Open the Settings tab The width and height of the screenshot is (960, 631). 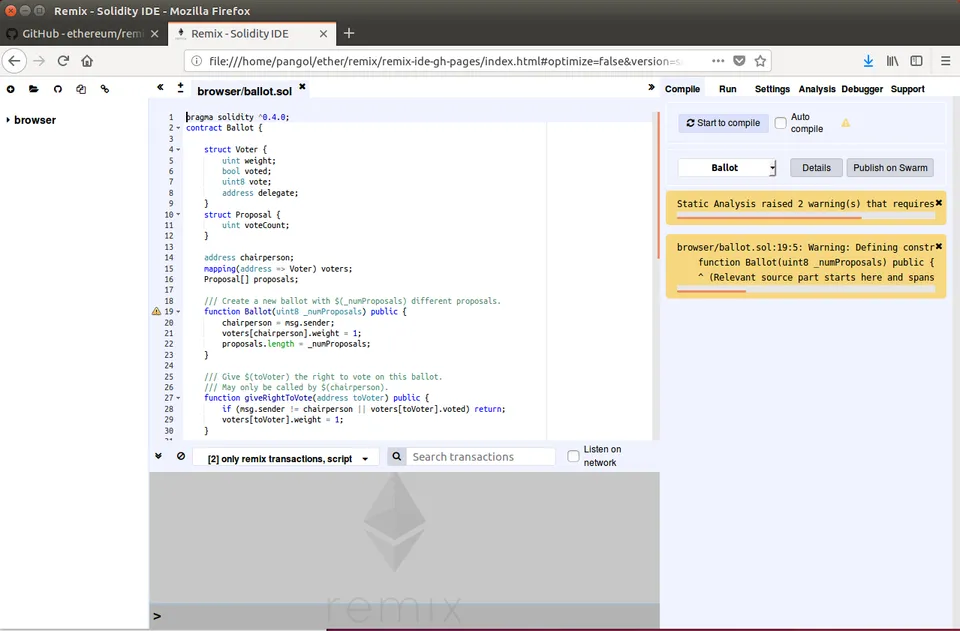click(x=772, y=89)
